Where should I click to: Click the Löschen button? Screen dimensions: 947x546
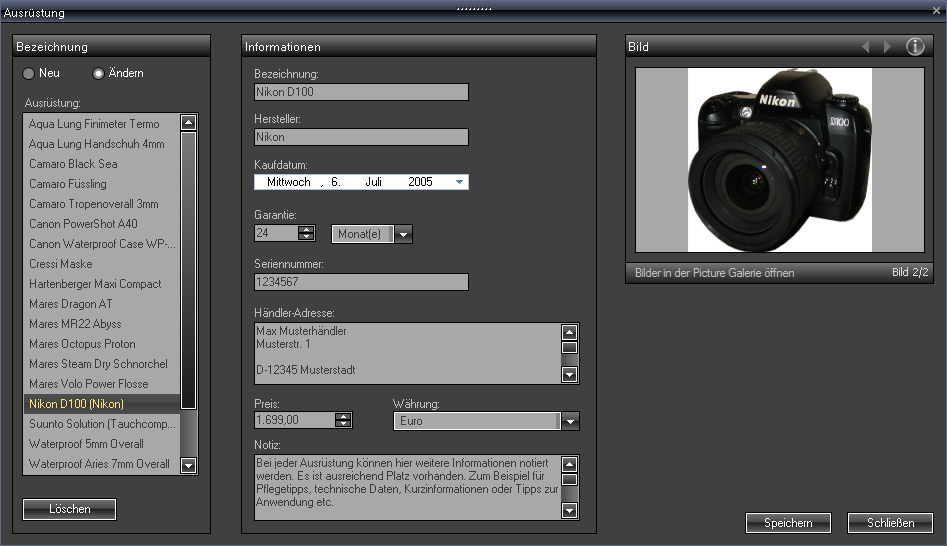[x=70, y=509]
